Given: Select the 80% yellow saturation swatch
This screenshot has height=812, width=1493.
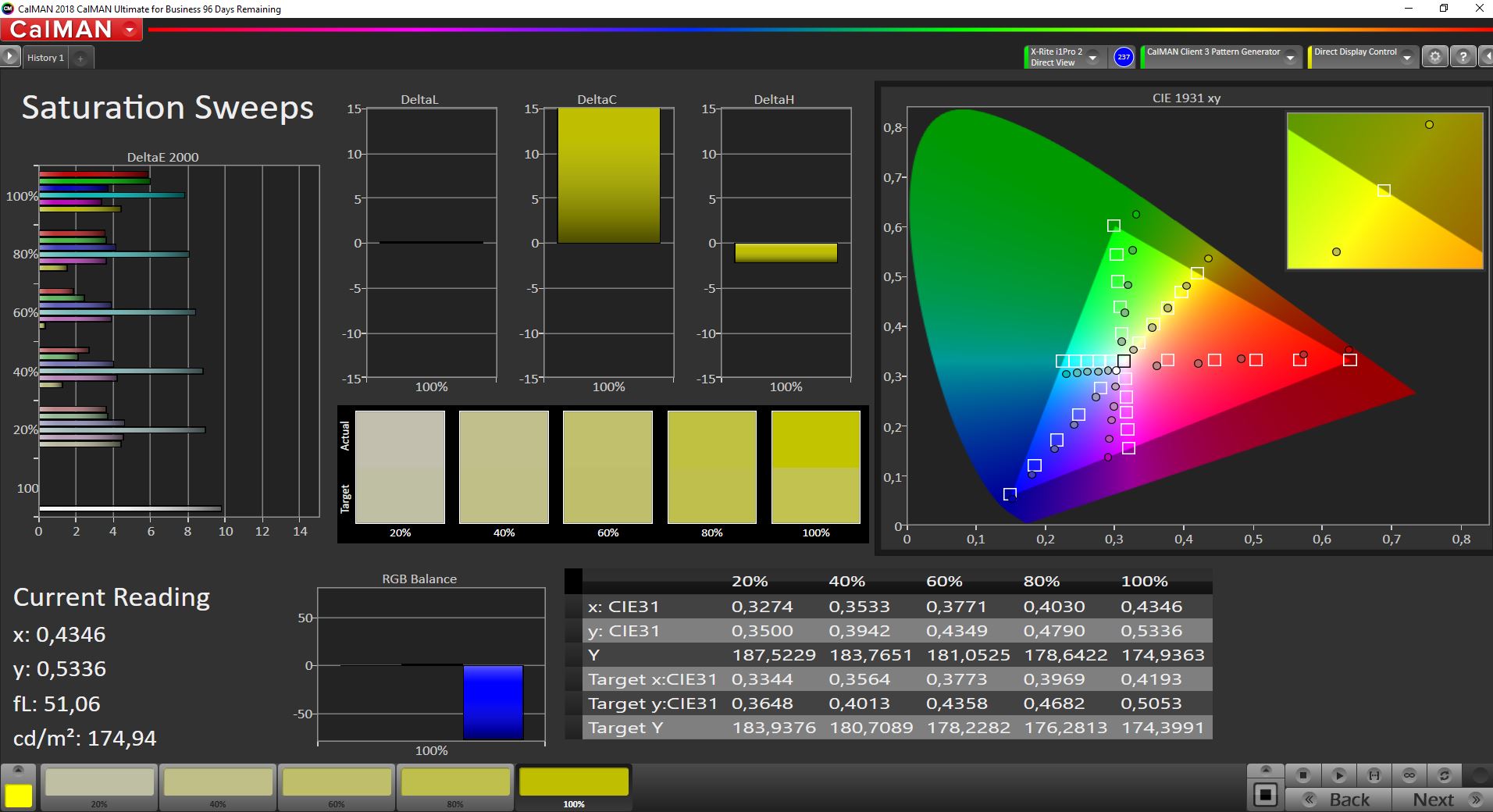Looking at the screenshot, I should pyautogui.click(x=455, y=782).
